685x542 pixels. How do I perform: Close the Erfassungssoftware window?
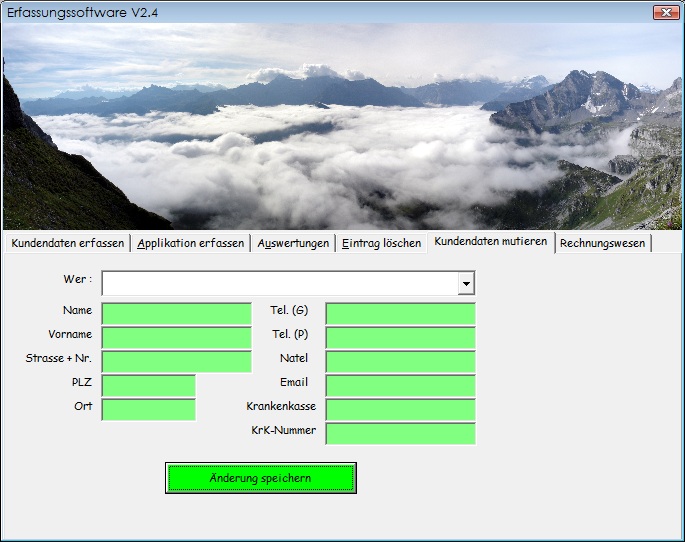[x=666, y=12]
